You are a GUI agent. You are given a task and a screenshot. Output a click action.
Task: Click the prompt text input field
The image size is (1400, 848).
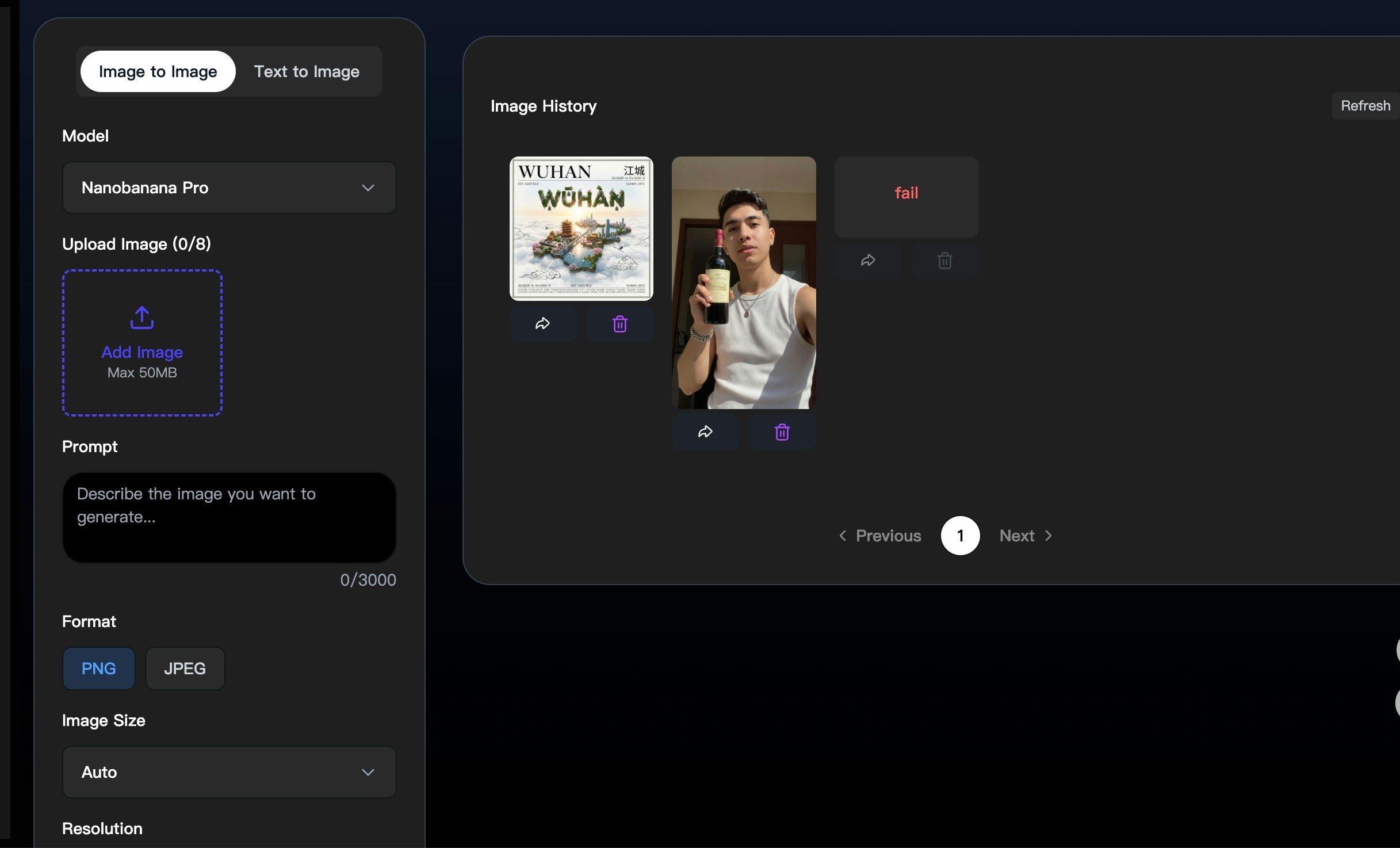(229, 517)
